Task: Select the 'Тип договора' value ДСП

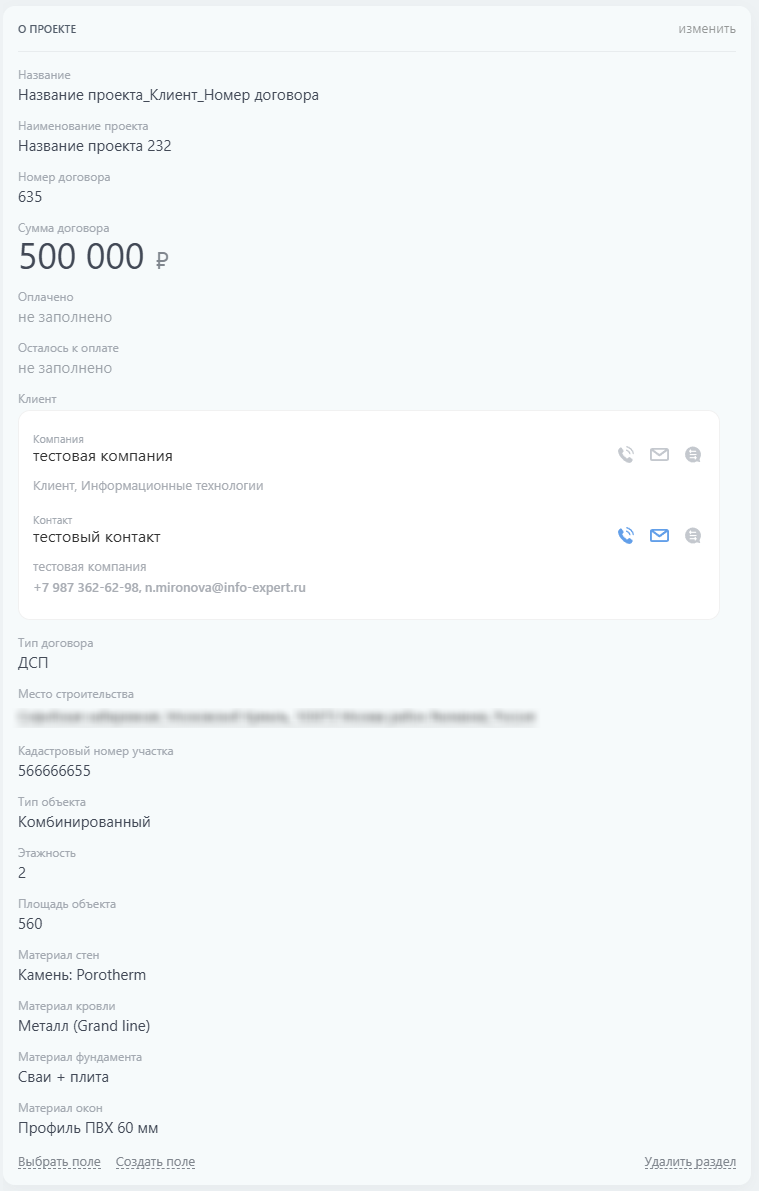Action: (35, 663)
